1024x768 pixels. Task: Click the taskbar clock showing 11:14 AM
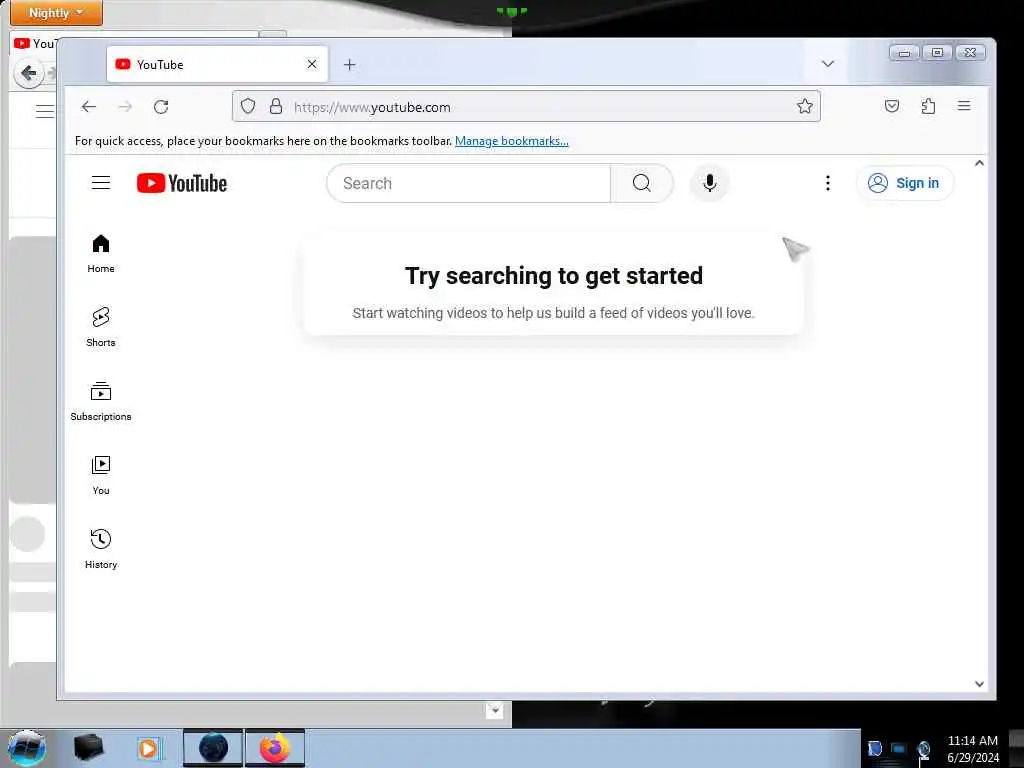972,748
